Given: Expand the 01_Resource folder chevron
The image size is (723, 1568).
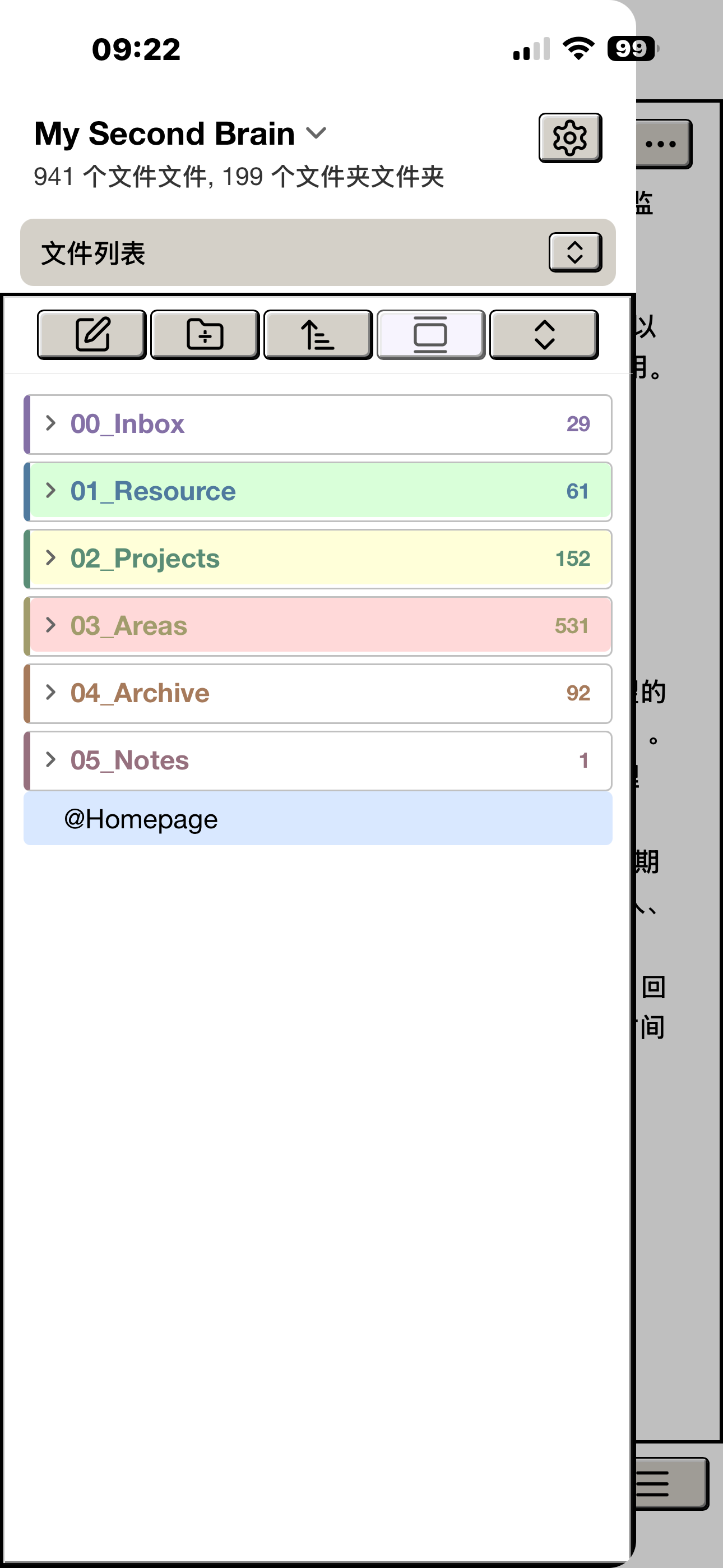Looking at the screenshot, I should pos(51,491).
